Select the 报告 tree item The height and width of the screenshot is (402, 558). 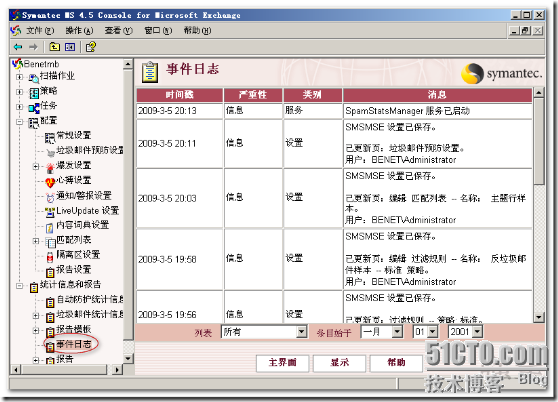65,359
